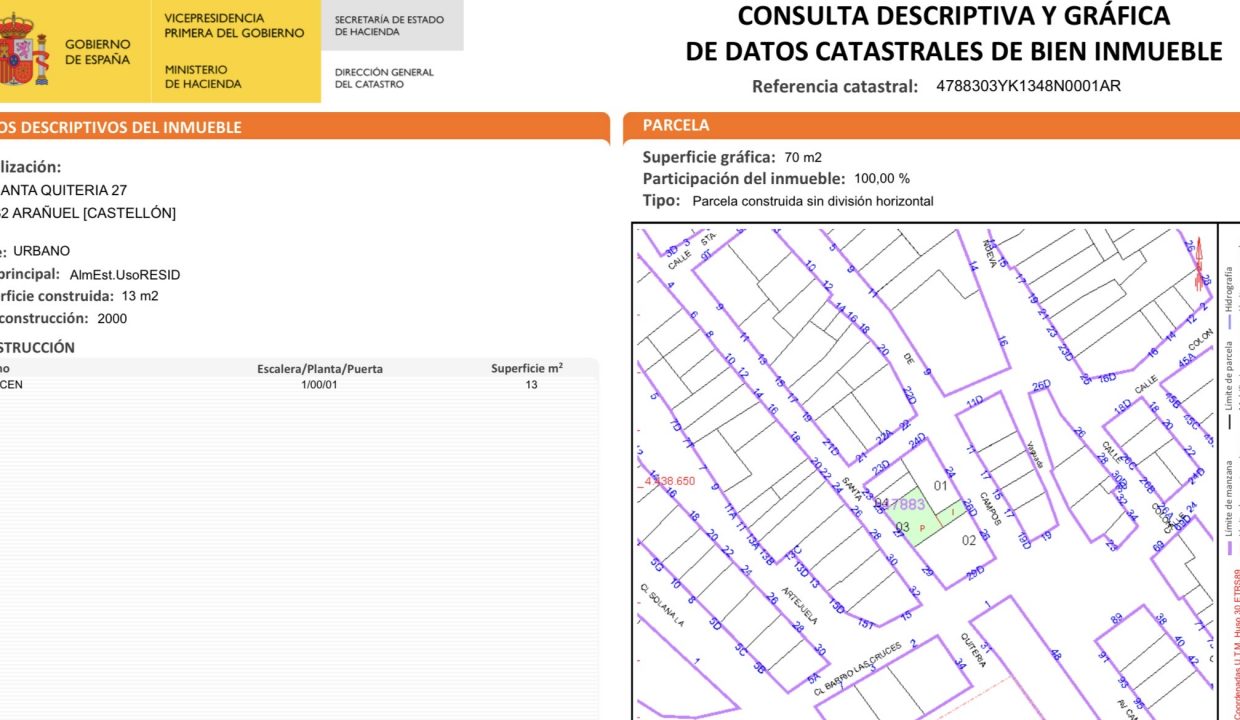Click the SANTA QUITERIA street label on map
Image resolution: width=1240 pixels, height=720 pixels.
pos(850,490)
